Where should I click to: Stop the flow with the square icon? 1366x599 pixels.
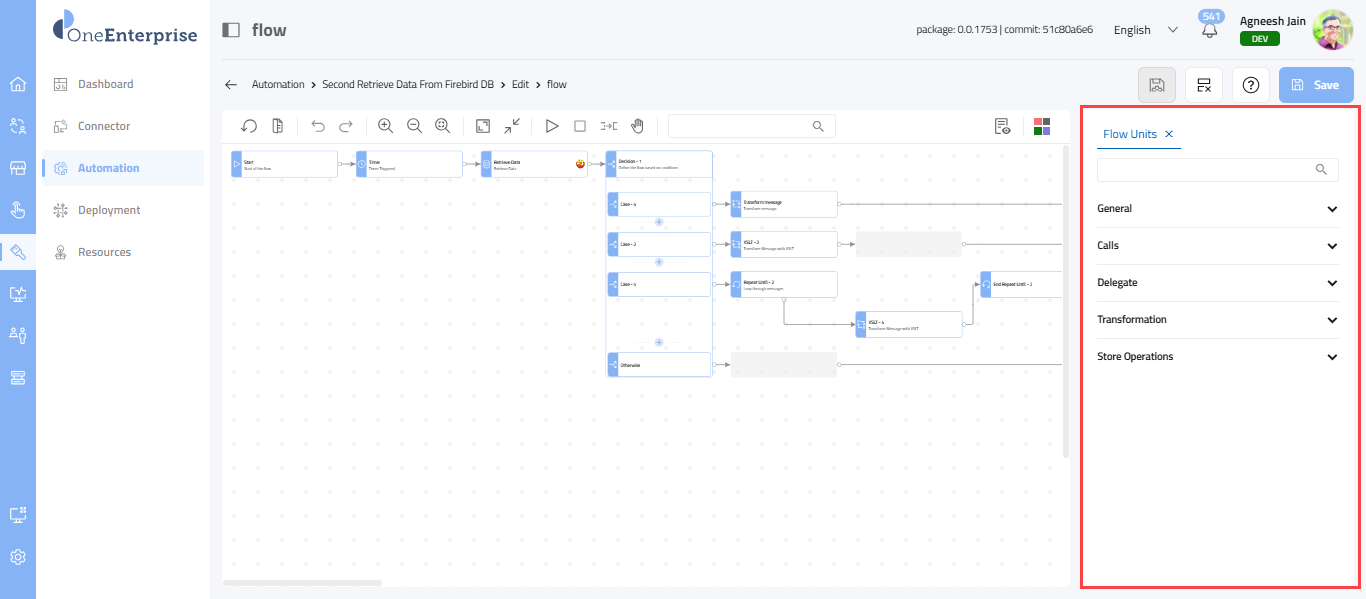point(579,126)
